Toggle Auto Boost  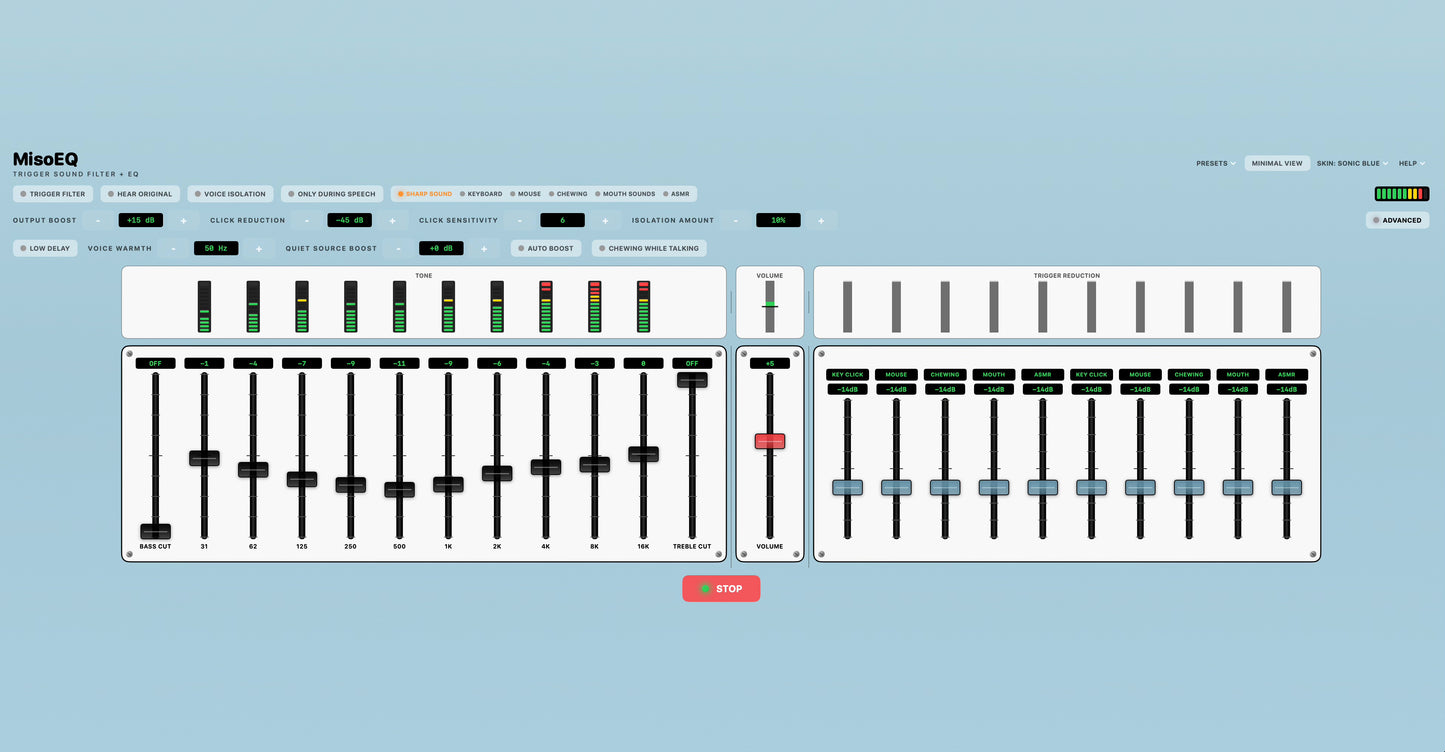tap(547, 248)
